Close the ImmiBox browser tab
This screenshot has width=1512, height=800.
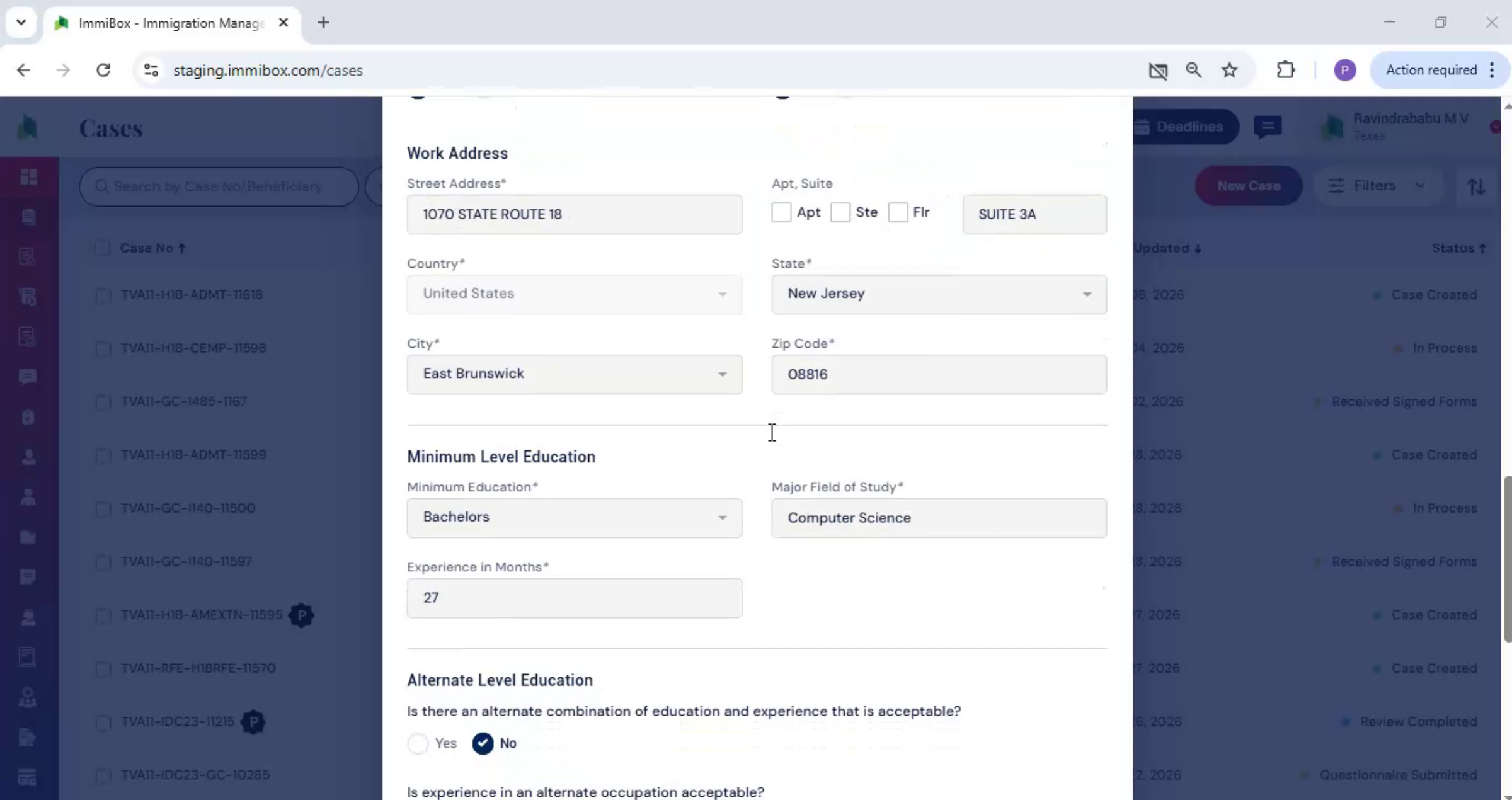(283, 23)
